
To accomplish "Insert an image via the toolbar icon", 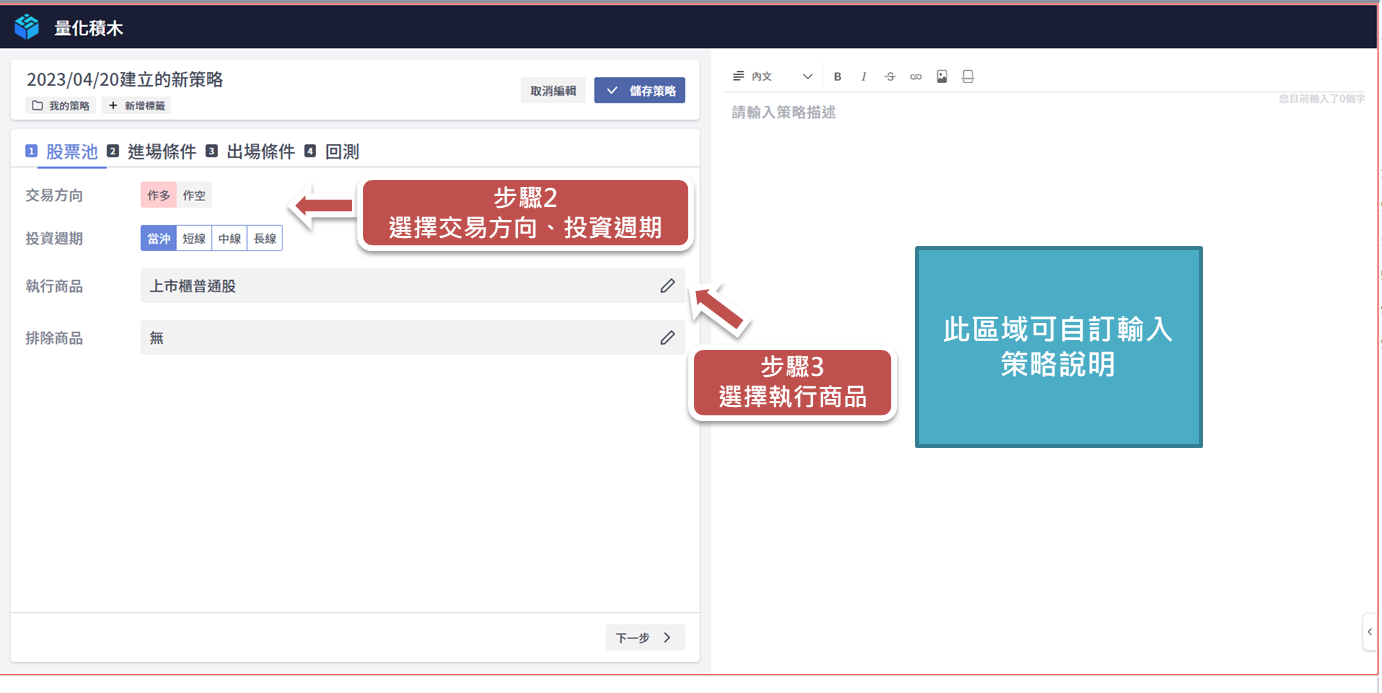I will tap(942, 77).
